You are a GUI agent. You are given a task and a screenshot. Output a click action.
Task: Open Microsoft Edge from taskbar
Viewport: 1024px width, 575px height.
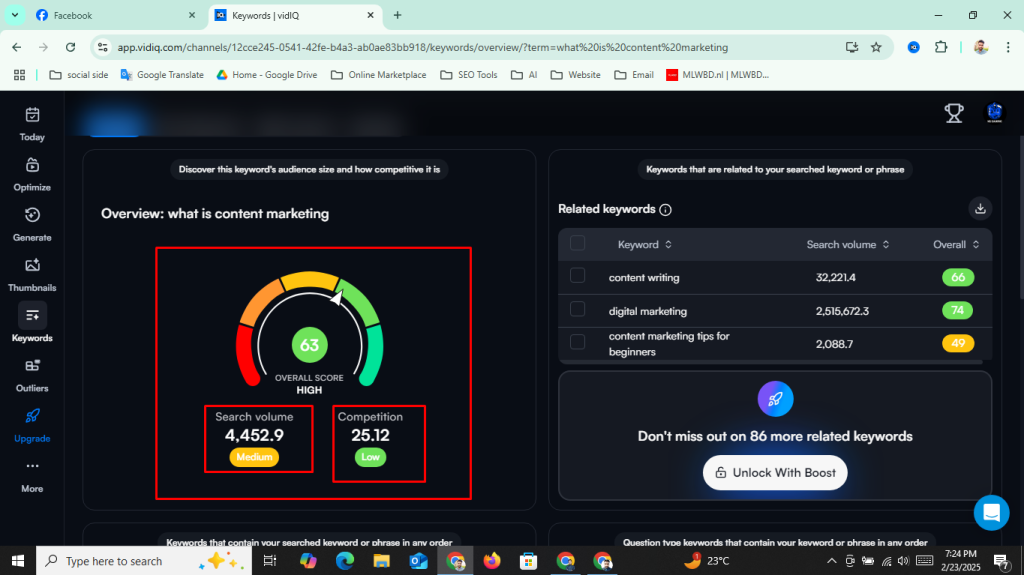[x=345, y=561]
